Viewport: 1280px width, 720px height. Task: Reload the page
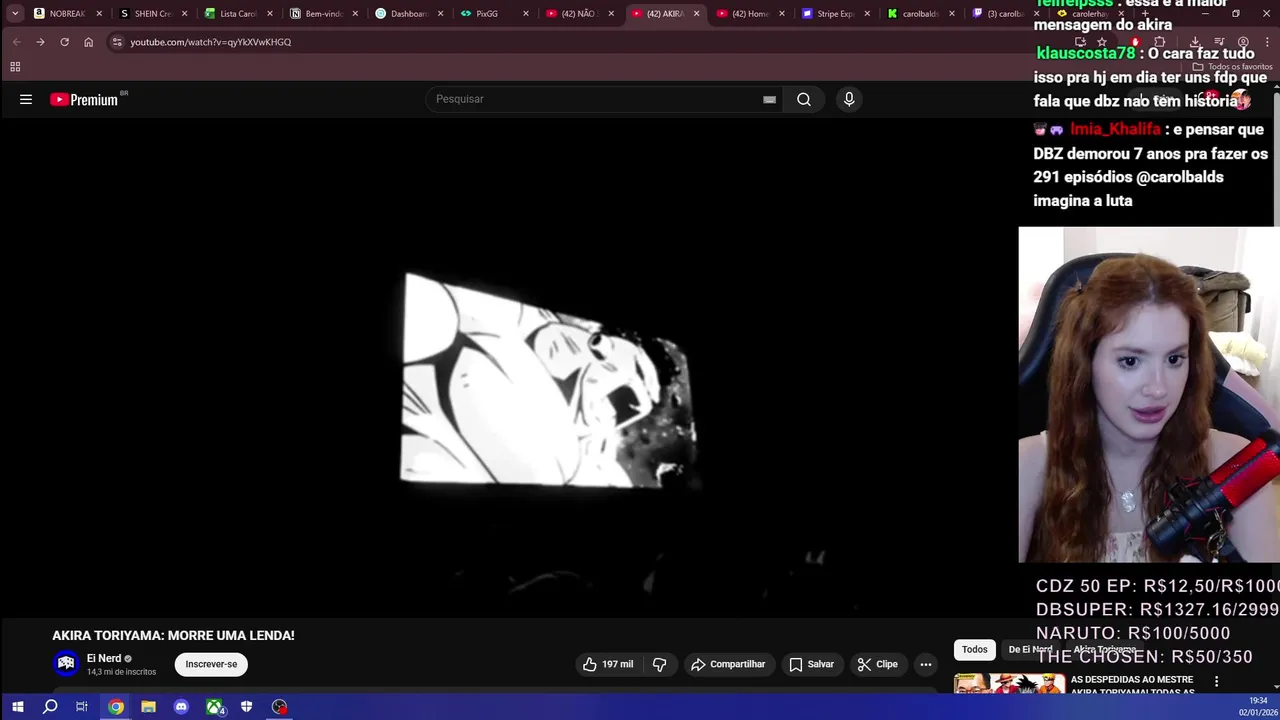64,42
